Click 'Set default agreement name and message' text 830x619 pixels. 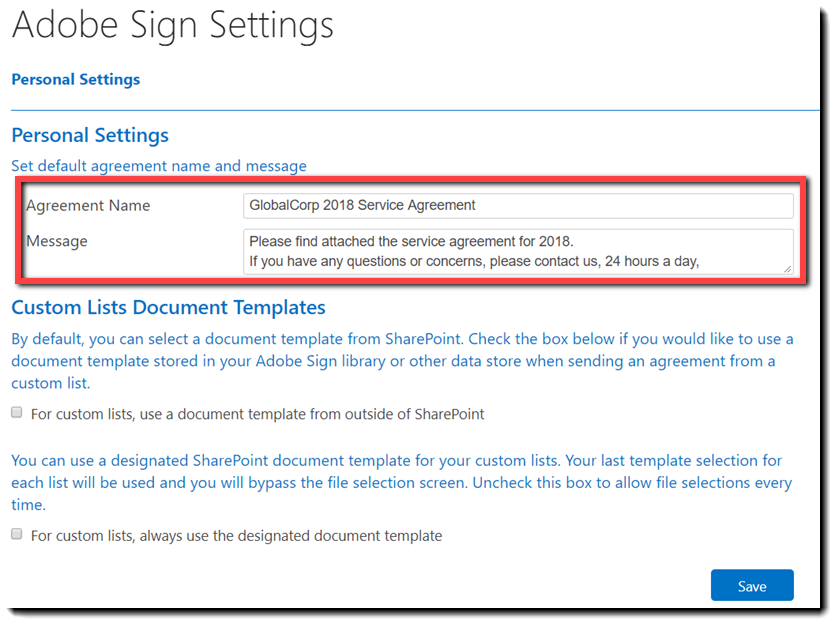click(x=159, y=166)
